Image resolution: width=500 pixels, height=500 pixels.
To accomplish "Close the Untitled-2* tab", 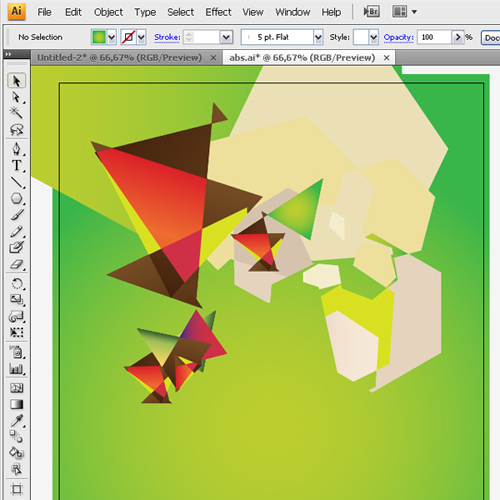I will [x=213, y=58].
